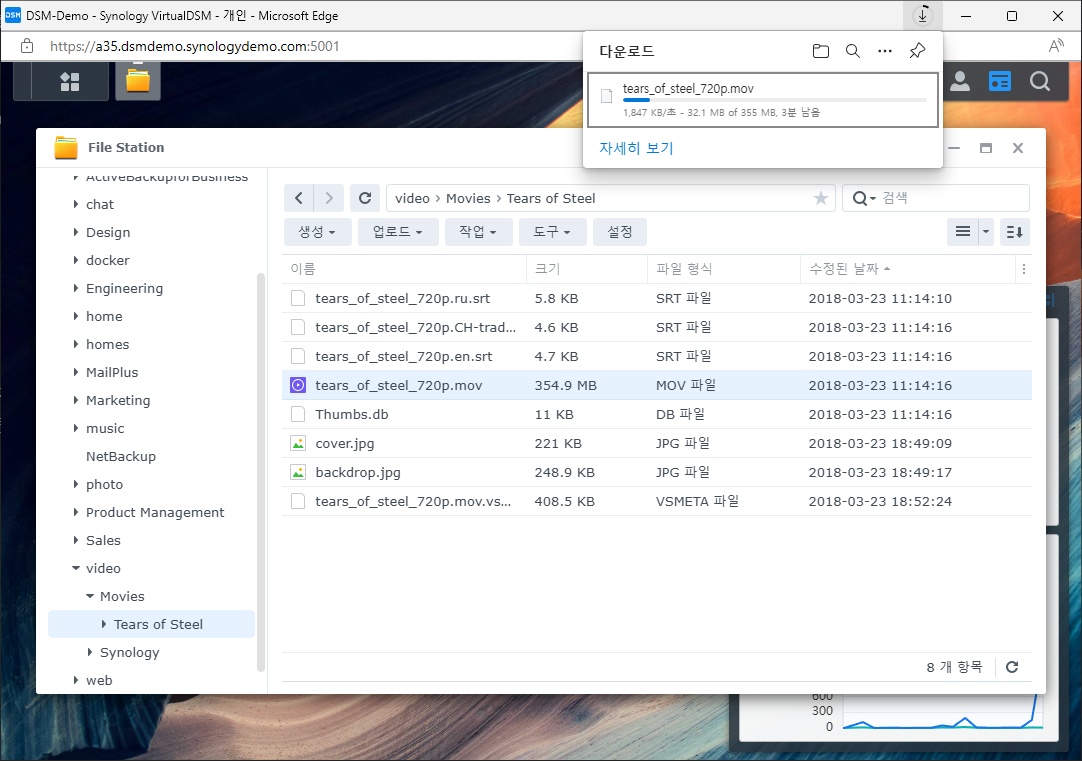Image resolution: width=1082 pixels, height=761 pixels.
Task: Expand the photo folder tree node
Action: (x=76, y=484)
